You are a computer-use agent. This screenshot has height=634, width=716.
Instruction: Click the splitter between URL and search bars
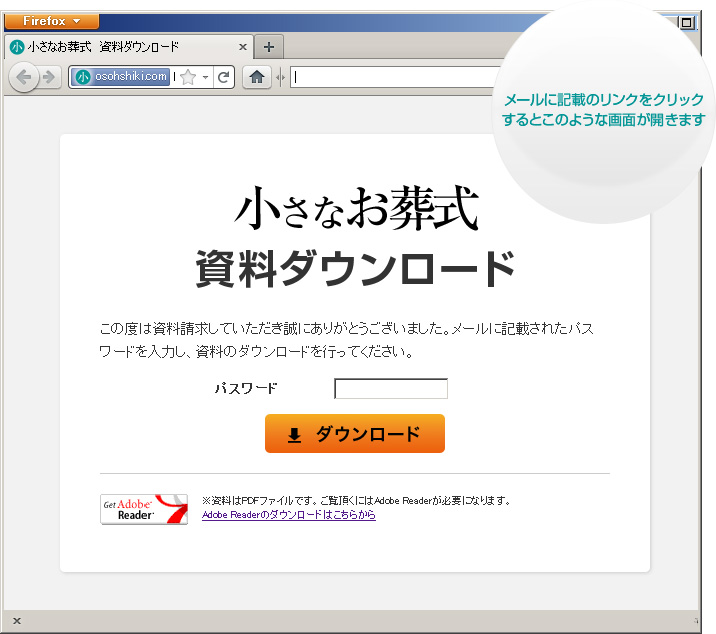[280, 78]
